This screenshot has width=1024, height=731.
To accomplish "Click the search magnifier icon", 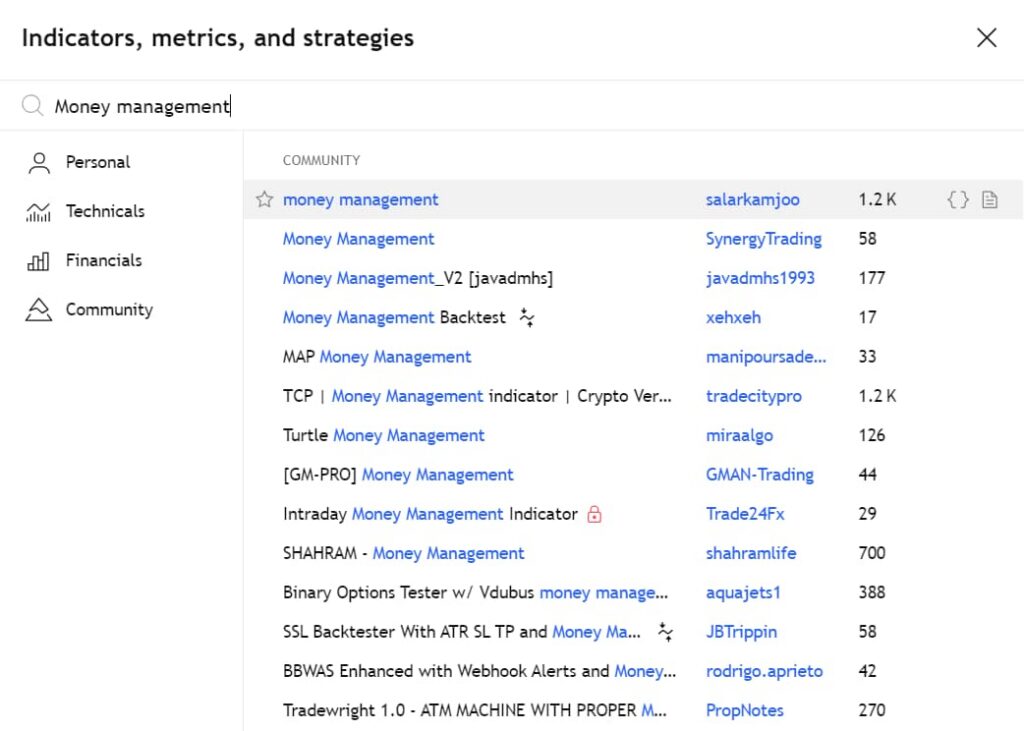I will pyautogui.click(x=33, y=106).
